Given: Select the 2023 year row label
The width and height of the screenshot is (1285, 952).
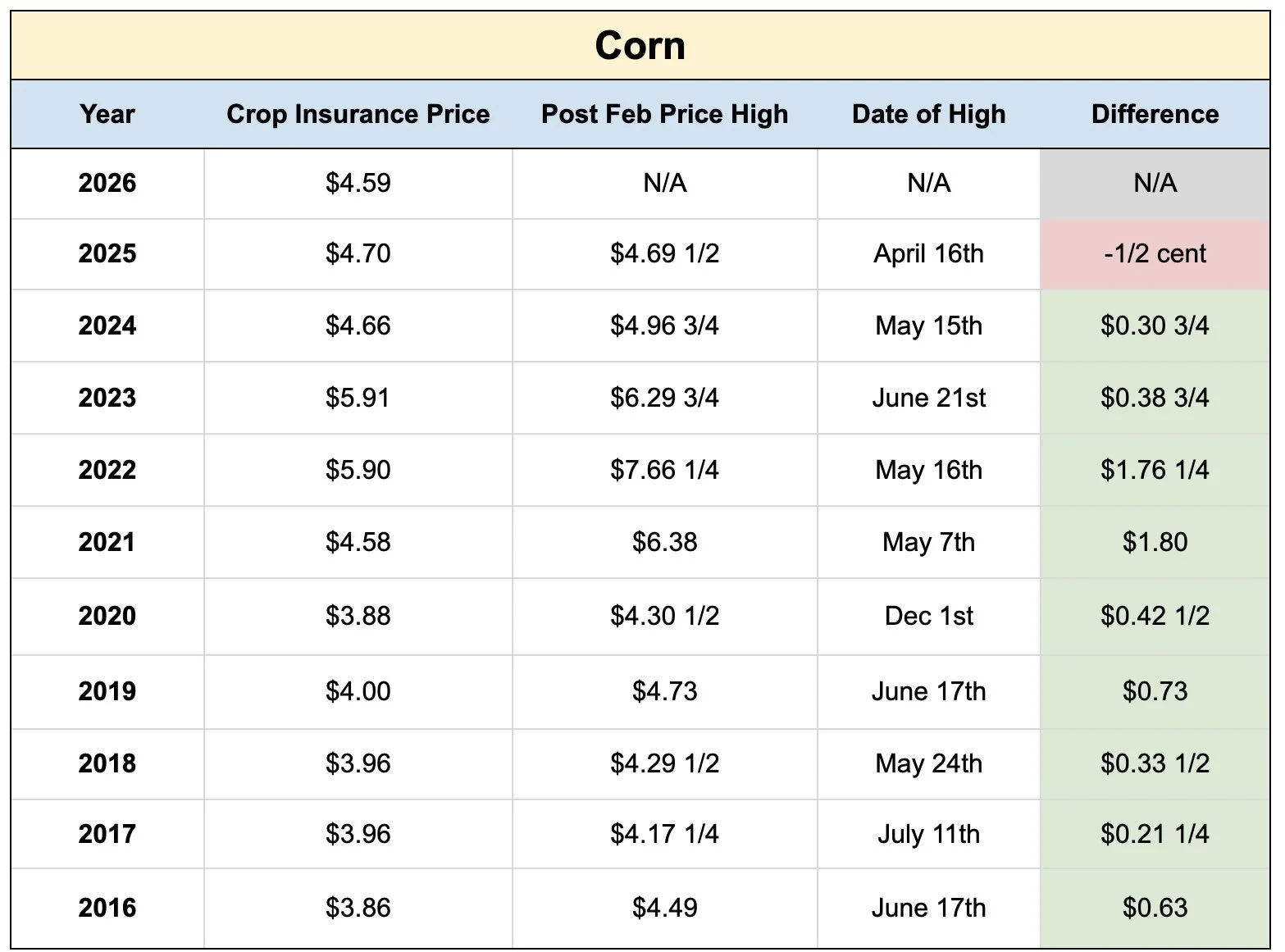Looking at the screenshot, I should [107, 398].
